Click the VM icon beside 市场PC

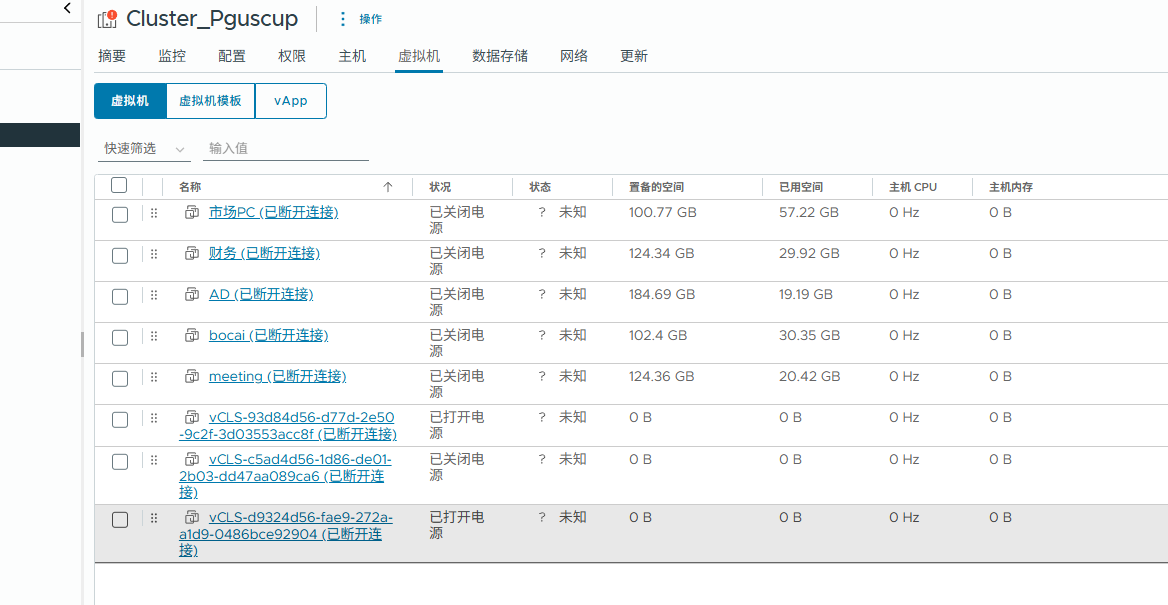point(192,212)
